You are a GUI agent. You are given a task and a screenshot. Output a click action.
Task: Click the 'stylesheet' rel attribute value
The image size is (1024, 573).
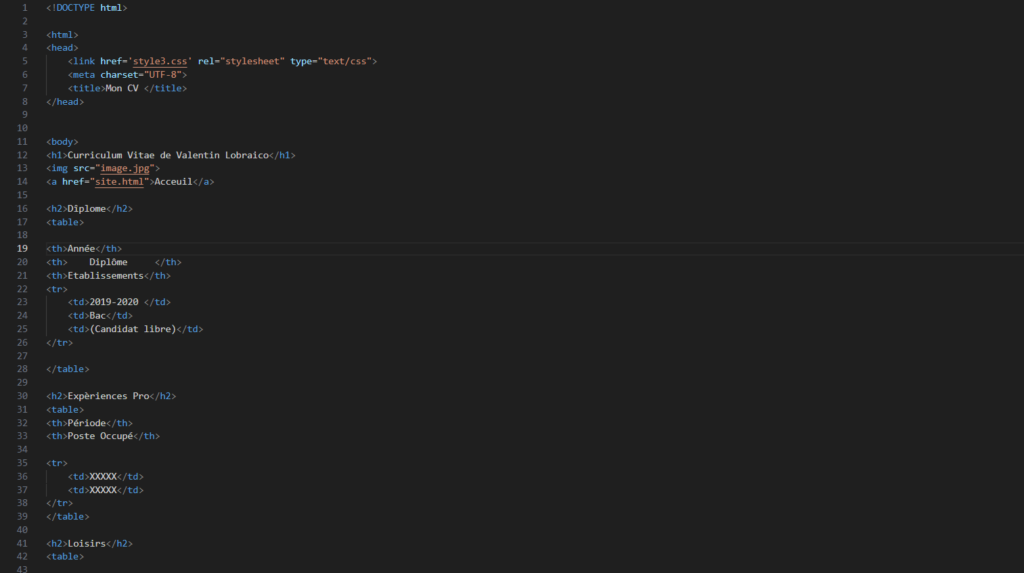[x=253, y=61]
